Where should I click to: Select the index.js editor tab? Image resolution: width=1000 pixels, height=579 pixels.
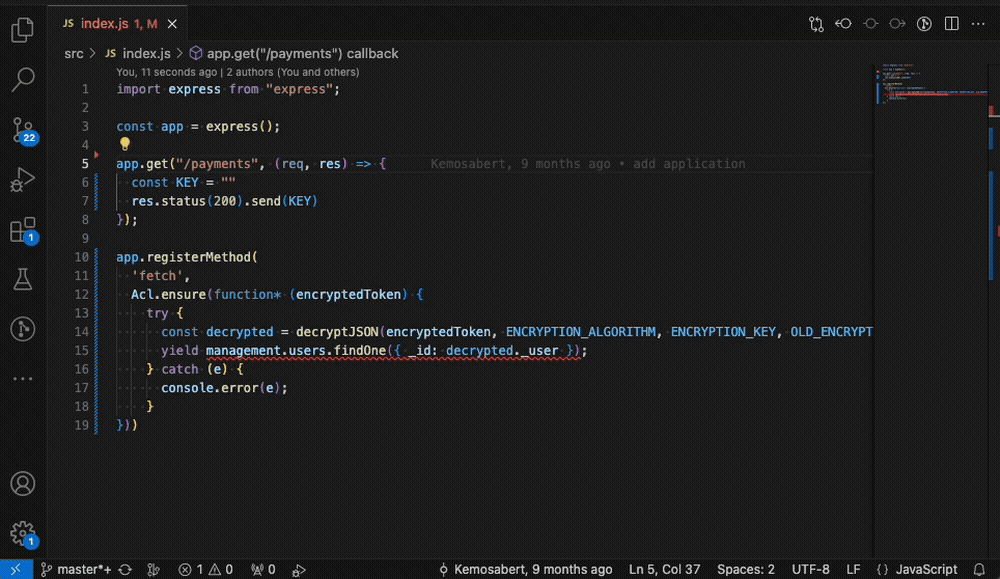pyautogui.click(x=110, y=23)
